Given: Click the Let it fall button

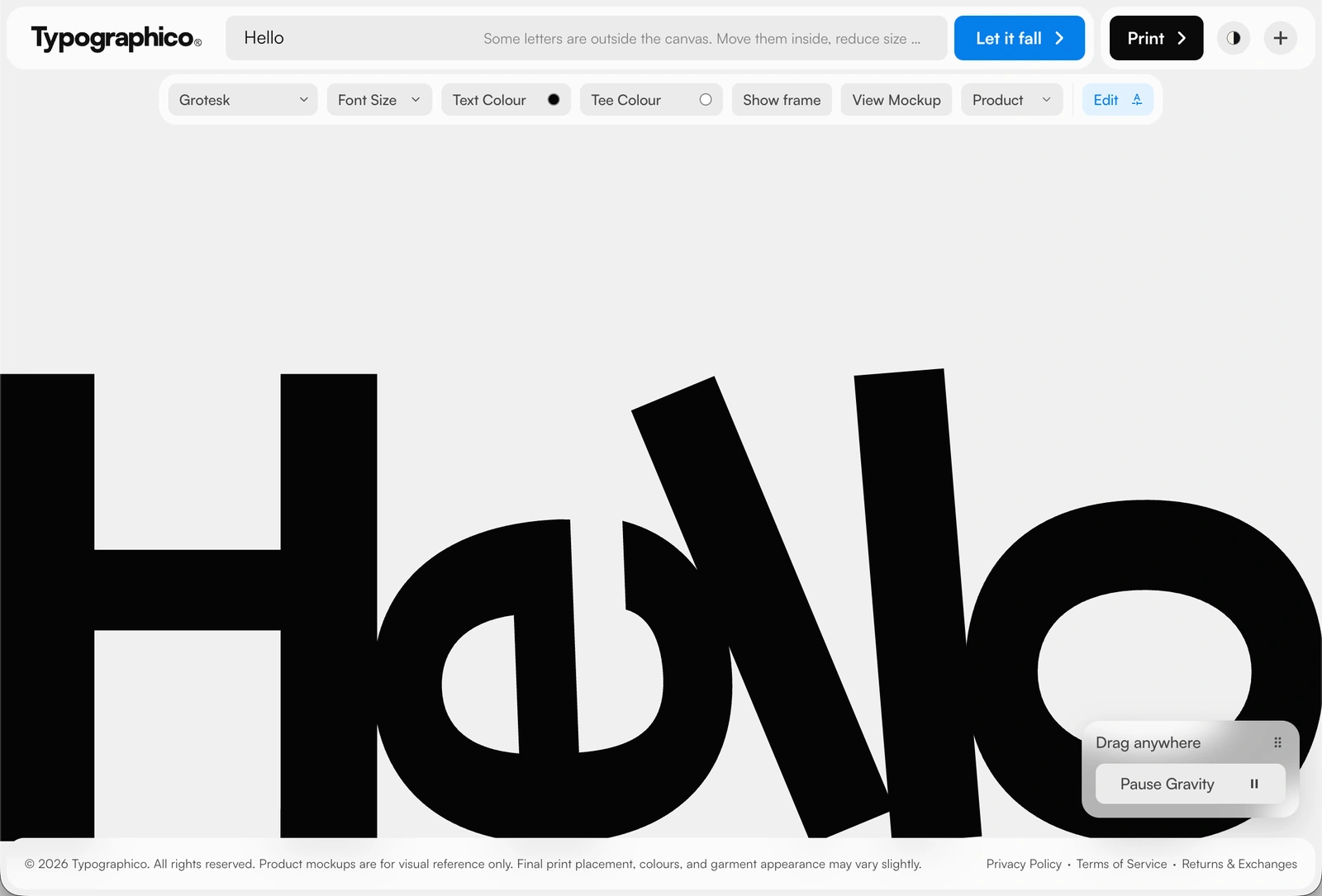Looking at the screenshot, I should pyautogui.click(x=1020, y=38).
